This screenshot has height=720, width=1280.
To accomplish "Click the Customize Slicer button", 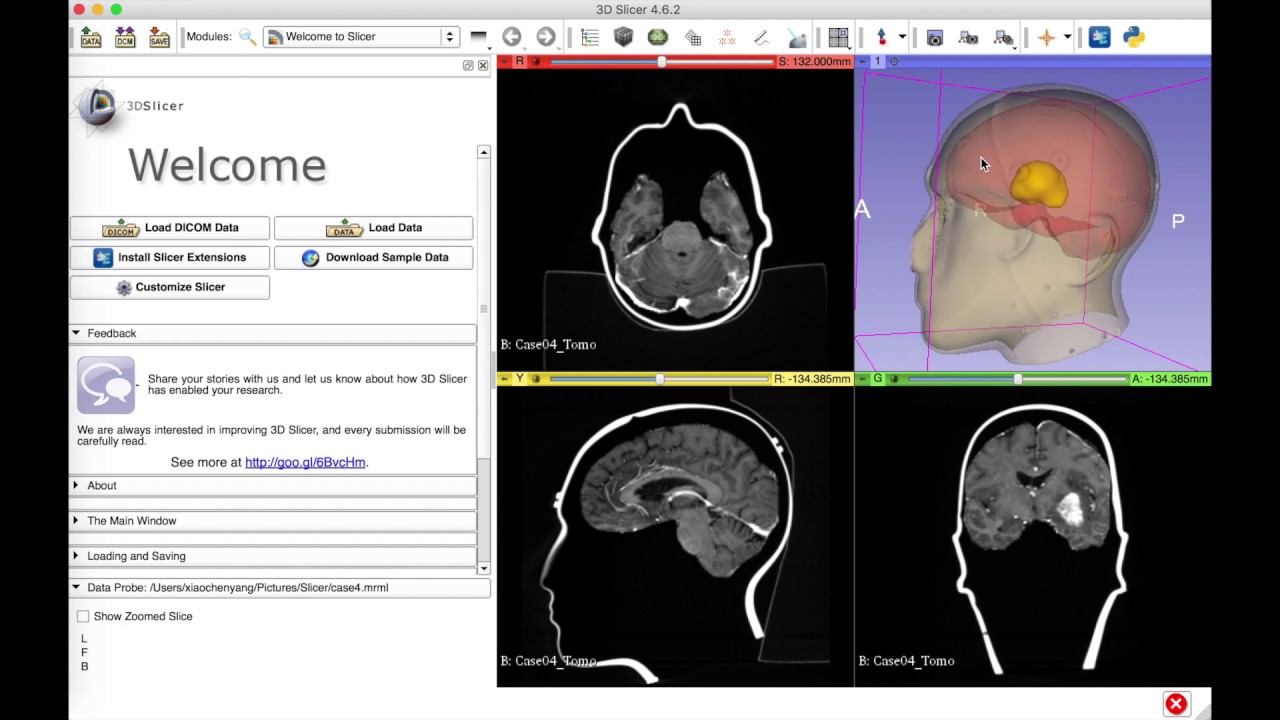I will click(x=169, y=288).
